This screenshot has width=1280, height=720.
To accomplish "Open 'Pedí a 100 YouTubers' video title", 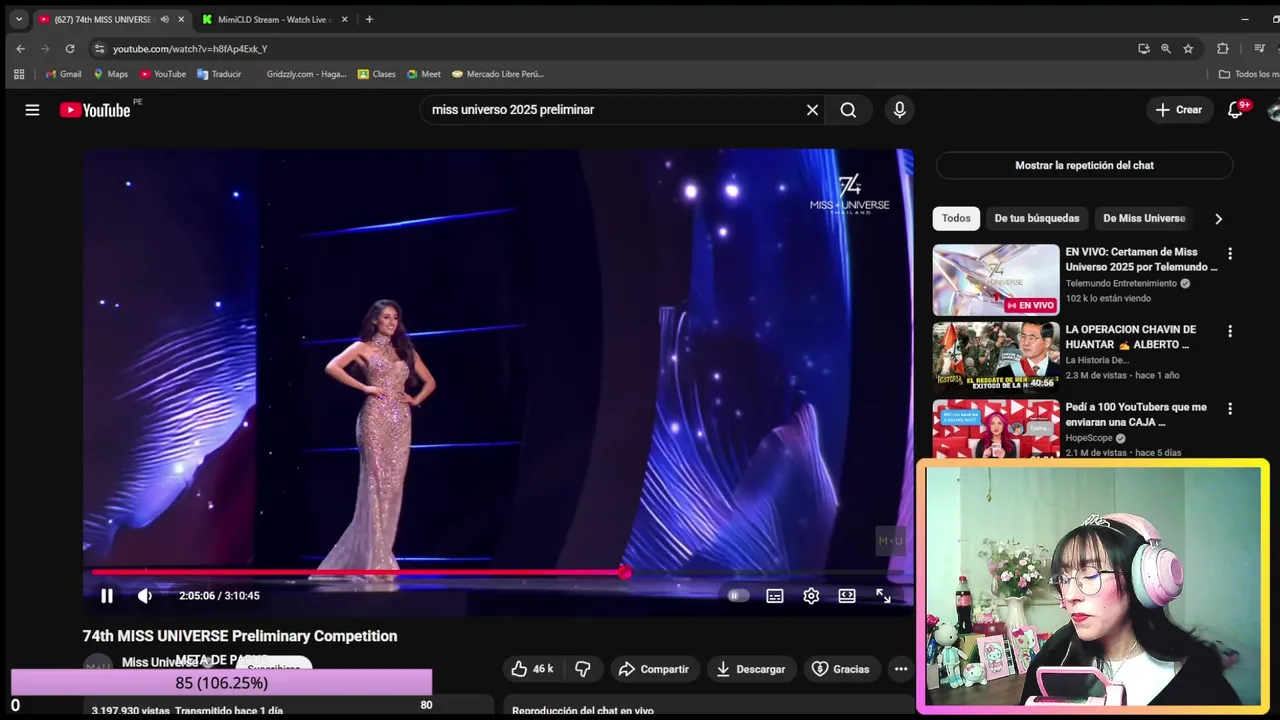I will tap(1136, 415).
